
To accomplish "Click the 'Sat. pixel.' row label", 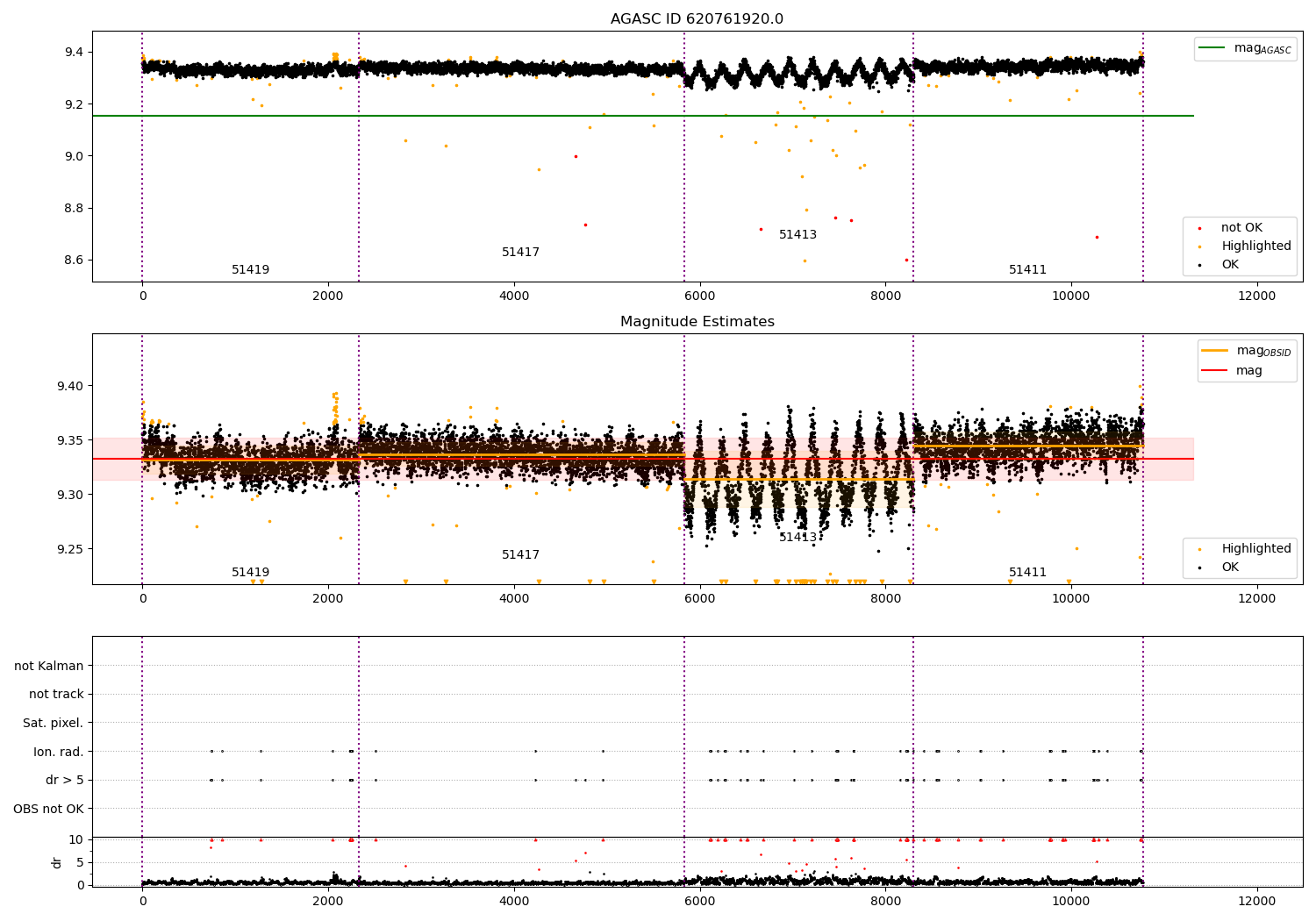I will [53, 724].
